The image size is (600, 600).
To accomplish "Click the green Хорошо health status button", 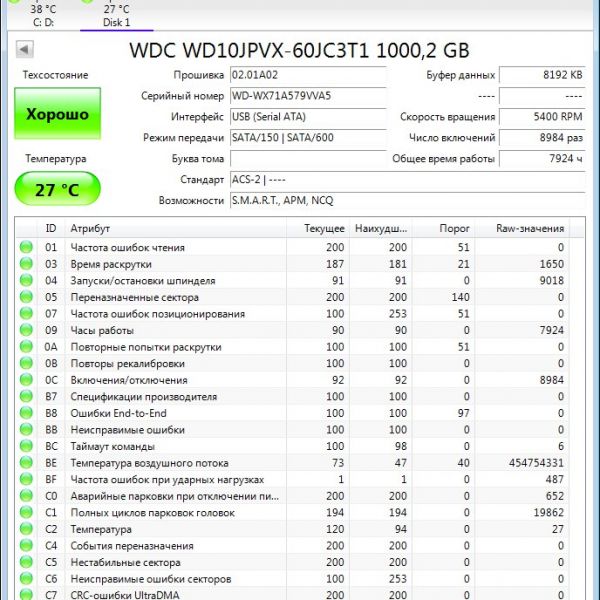I will pos(57,114).
